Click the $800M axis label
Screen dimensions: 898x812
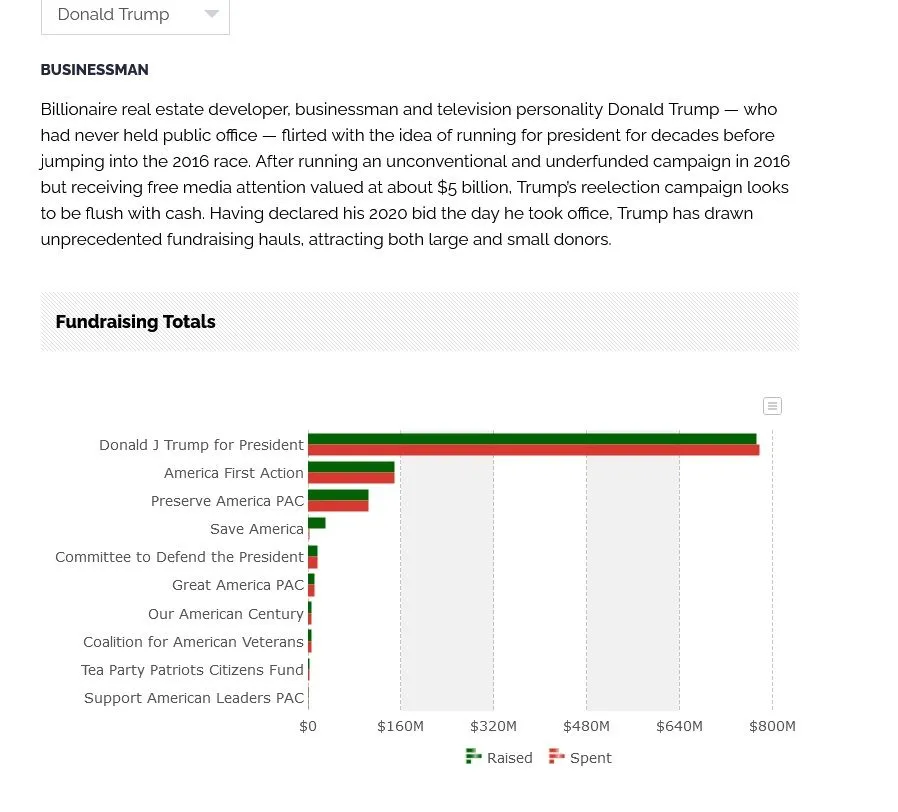coord(772,726)
